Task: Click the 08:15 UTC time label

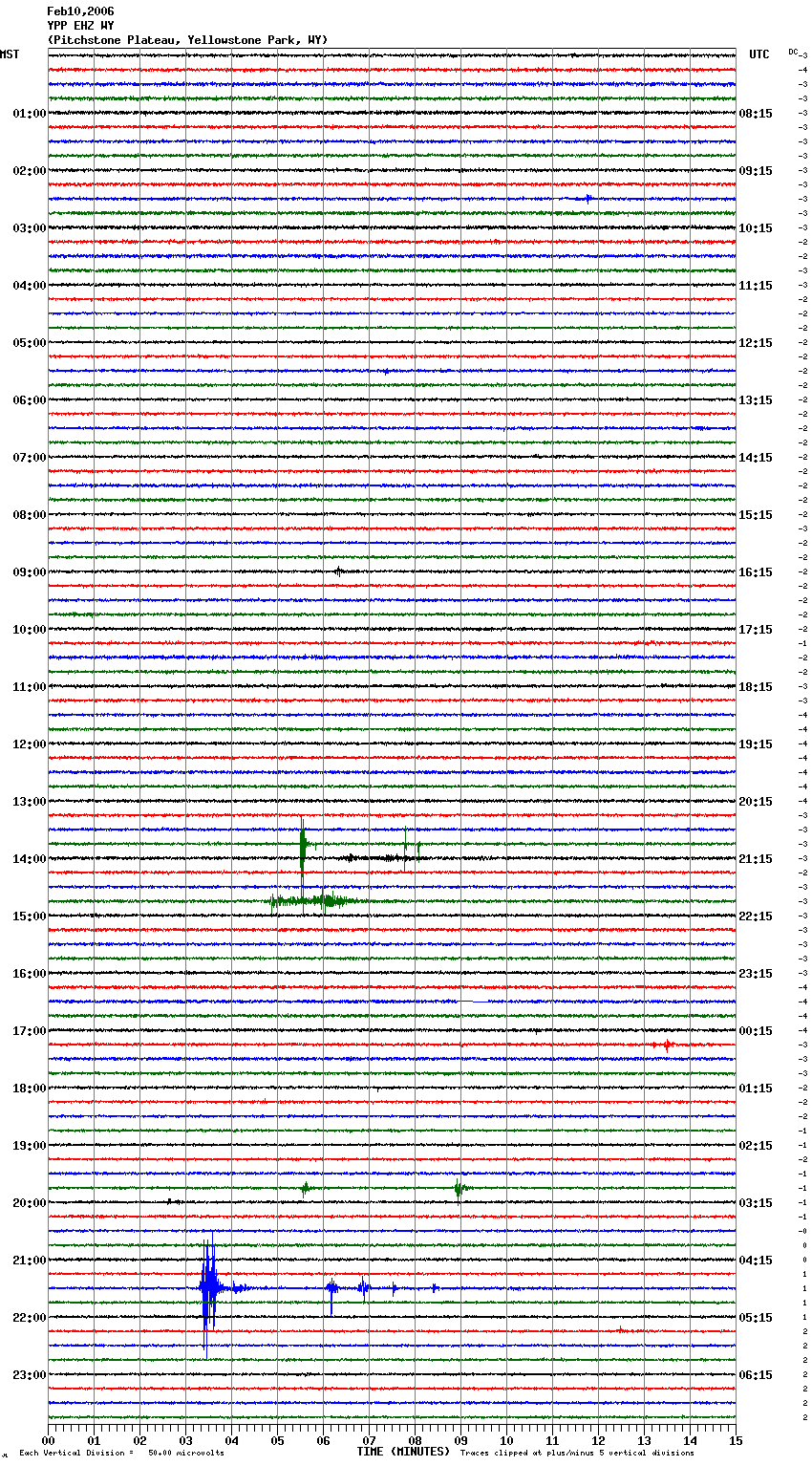Action: coord(756,114)
